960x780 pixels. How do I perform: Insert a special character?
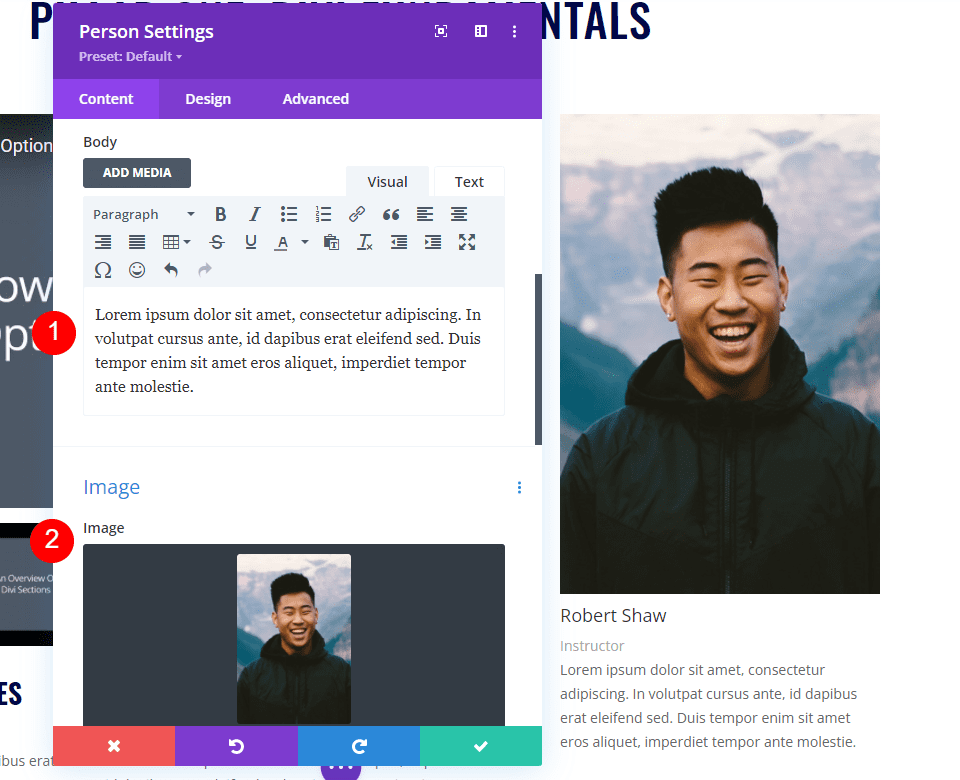(x=103, y=269)
